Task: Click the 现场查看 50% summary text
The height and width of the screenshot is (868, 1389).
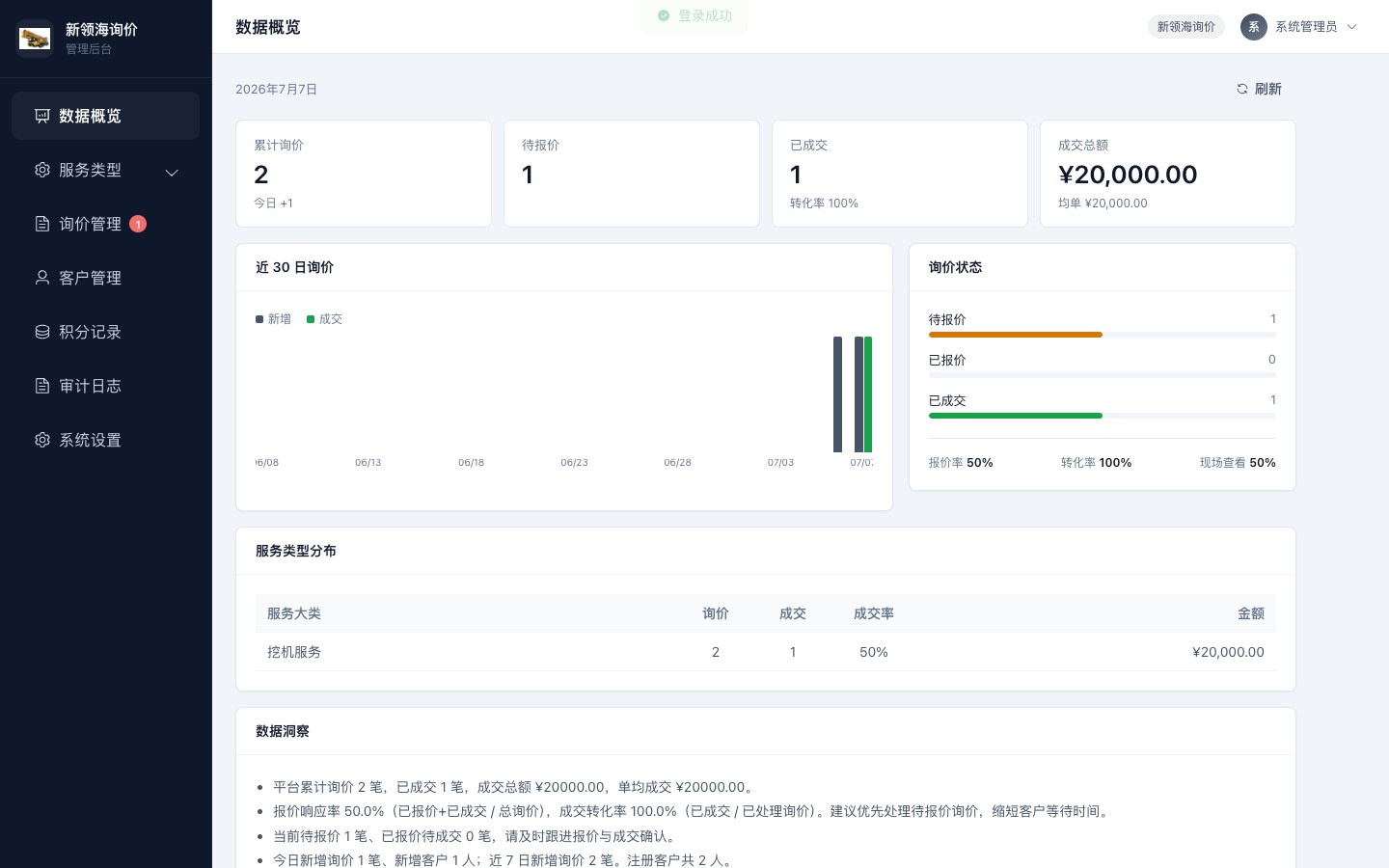Action: pyautogui.click(x=1238, y=463)
